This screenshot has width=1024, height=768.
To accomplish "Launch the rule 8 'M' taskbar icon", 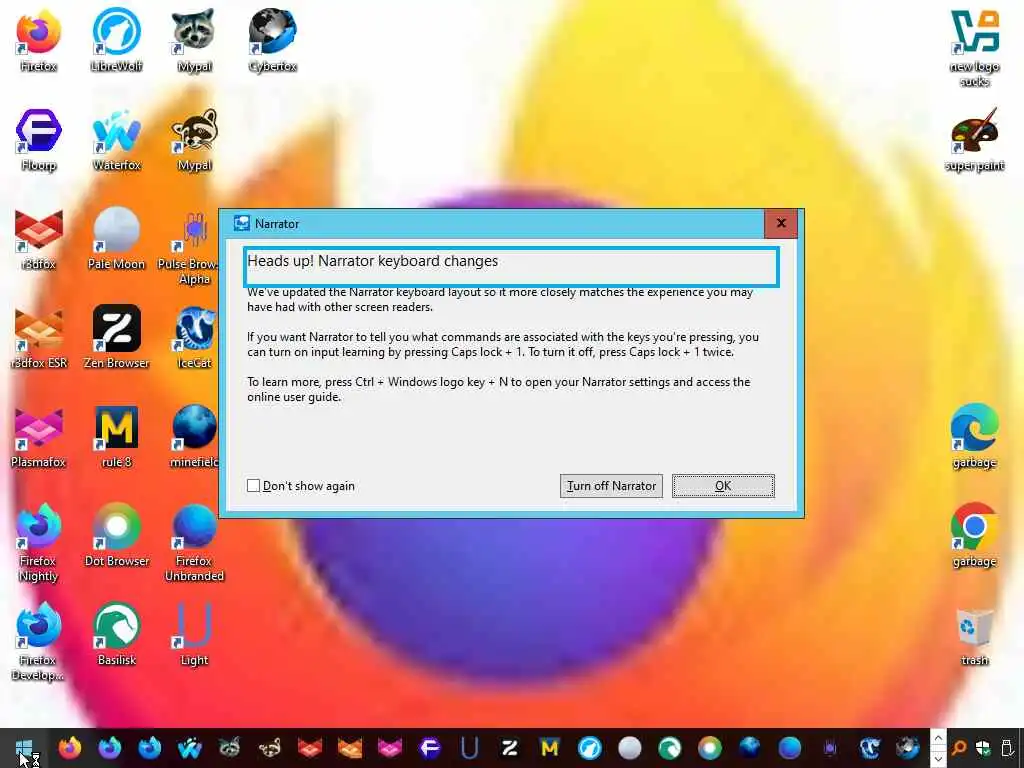I will 549,748.
